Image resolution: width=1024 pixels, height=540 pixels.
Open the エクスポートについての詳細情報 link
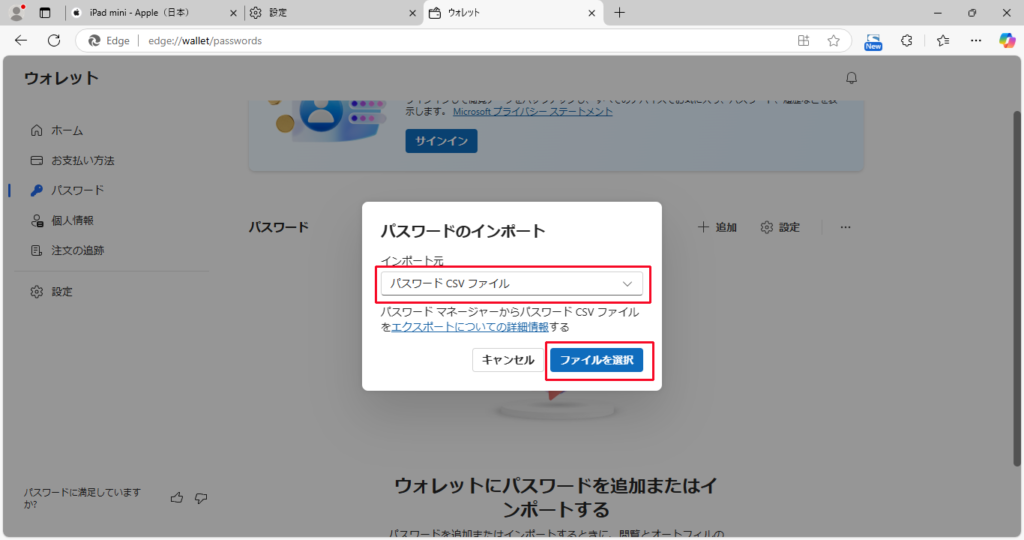click(x=470, y=327)
